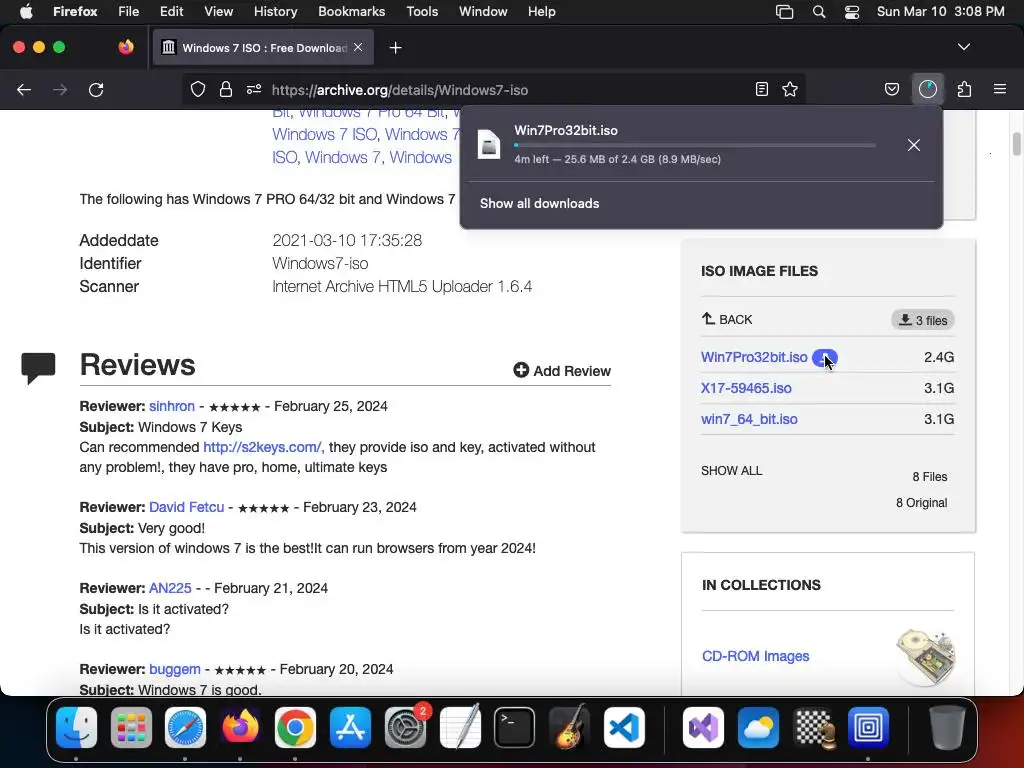Open the win7_64_bit.iso link

point(749,419)
